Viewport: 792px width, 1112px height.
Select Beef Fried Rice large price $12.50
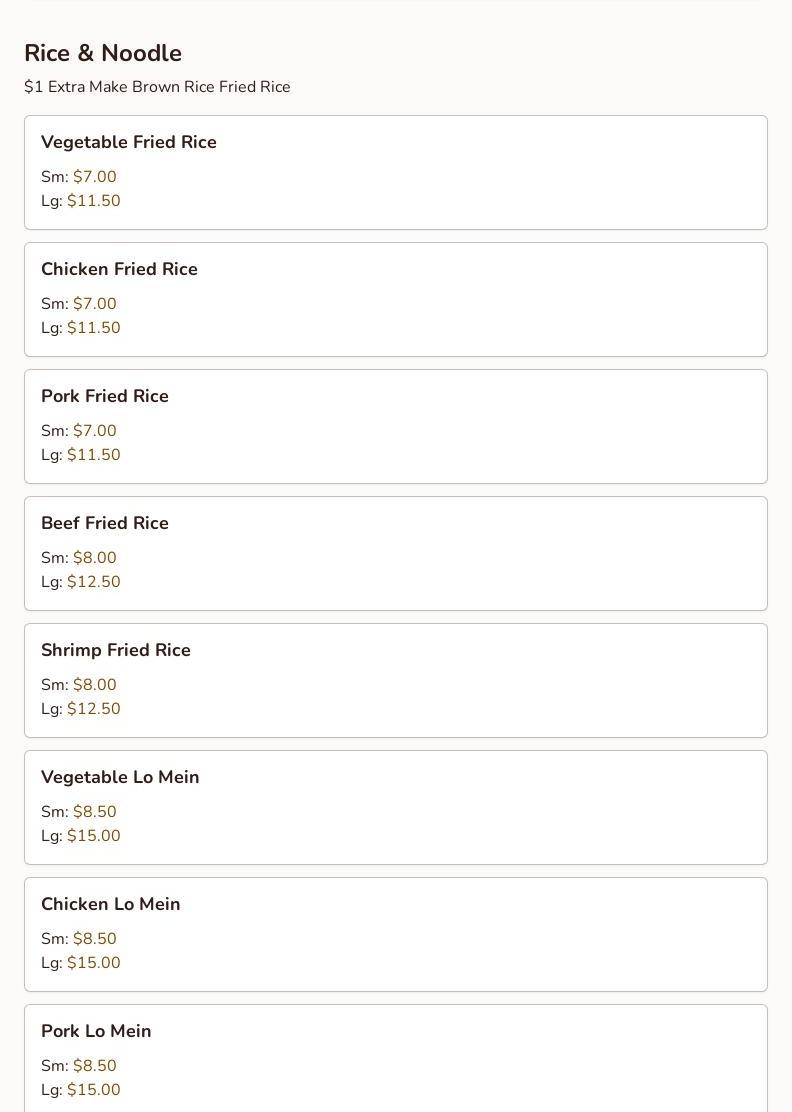93,582
